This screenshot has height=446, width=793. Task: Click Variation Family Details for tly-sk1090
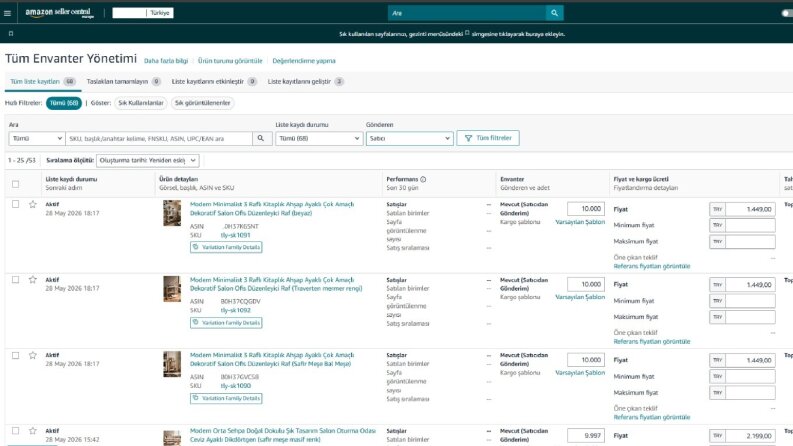click(226, 398)
